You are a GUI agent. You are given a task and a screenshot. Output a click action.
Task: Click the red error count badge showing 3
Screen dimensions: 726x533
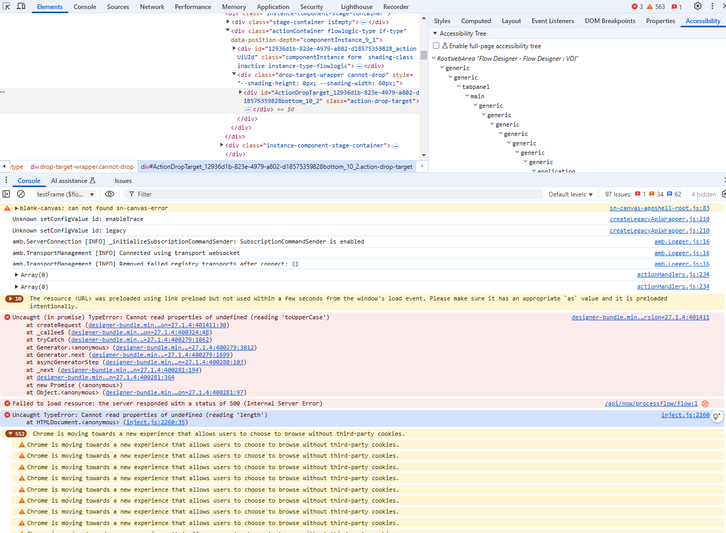[637, 6]
